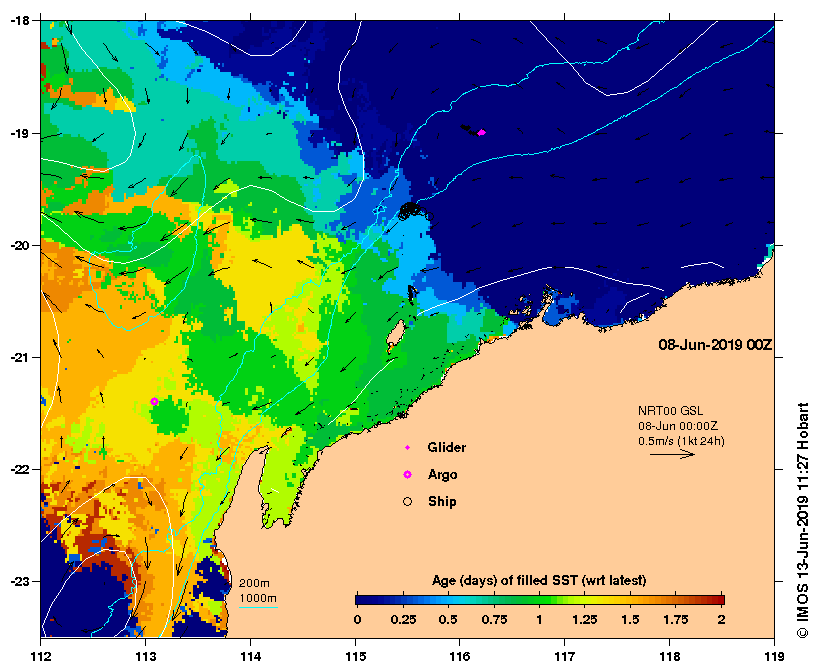Click the '08-Jun-2019 00Z' date stamp
This screenshot has width=818, height=672.
[x=715, y=345]
